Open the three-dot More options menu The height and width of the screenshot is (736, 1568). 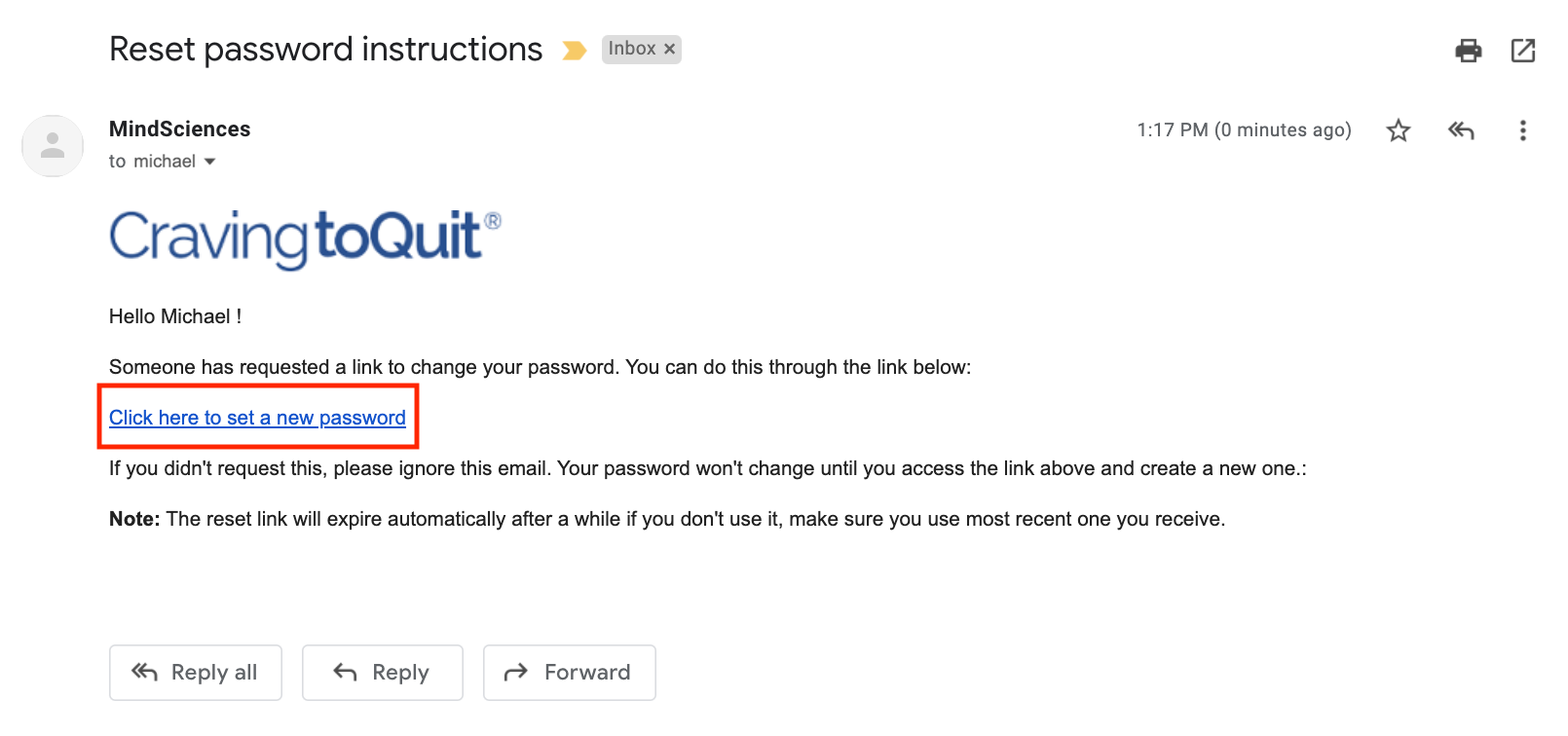[x=1523, y=130]
